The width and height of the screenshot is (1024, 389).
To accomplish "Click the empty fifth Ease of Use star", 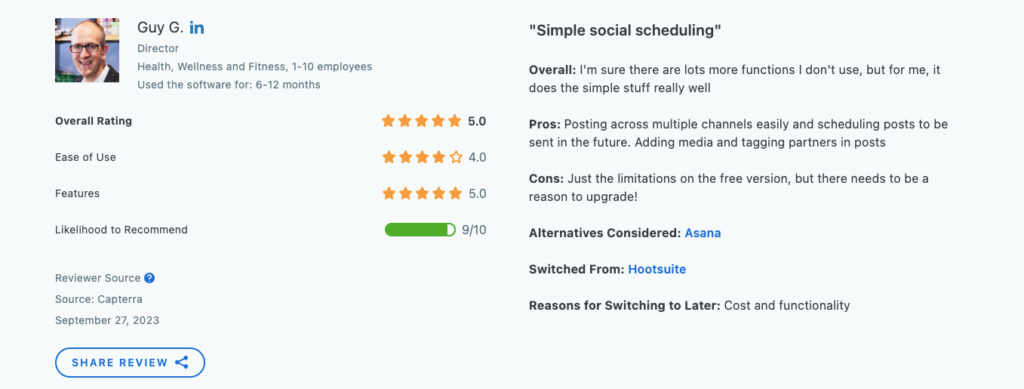I will pos(456,157).
